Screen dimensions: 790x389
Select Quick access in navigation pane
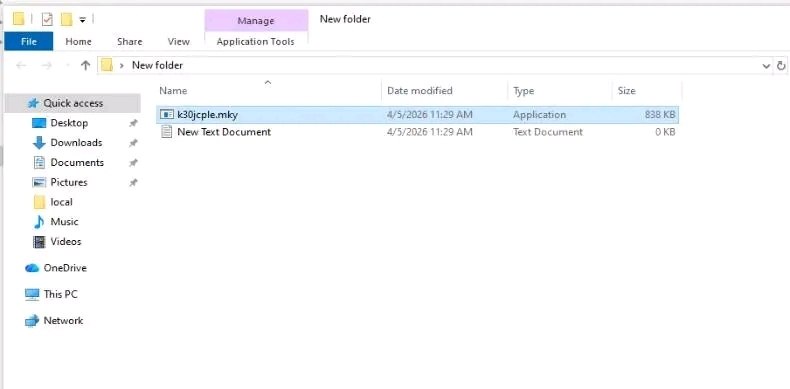tap(73, 103)
